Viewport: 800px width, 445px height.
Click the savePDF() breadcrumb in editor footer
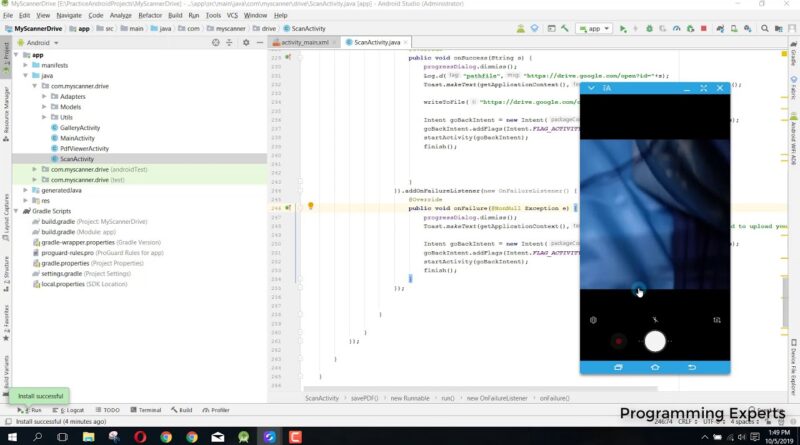pyautogui.click(x=364, y=398)
